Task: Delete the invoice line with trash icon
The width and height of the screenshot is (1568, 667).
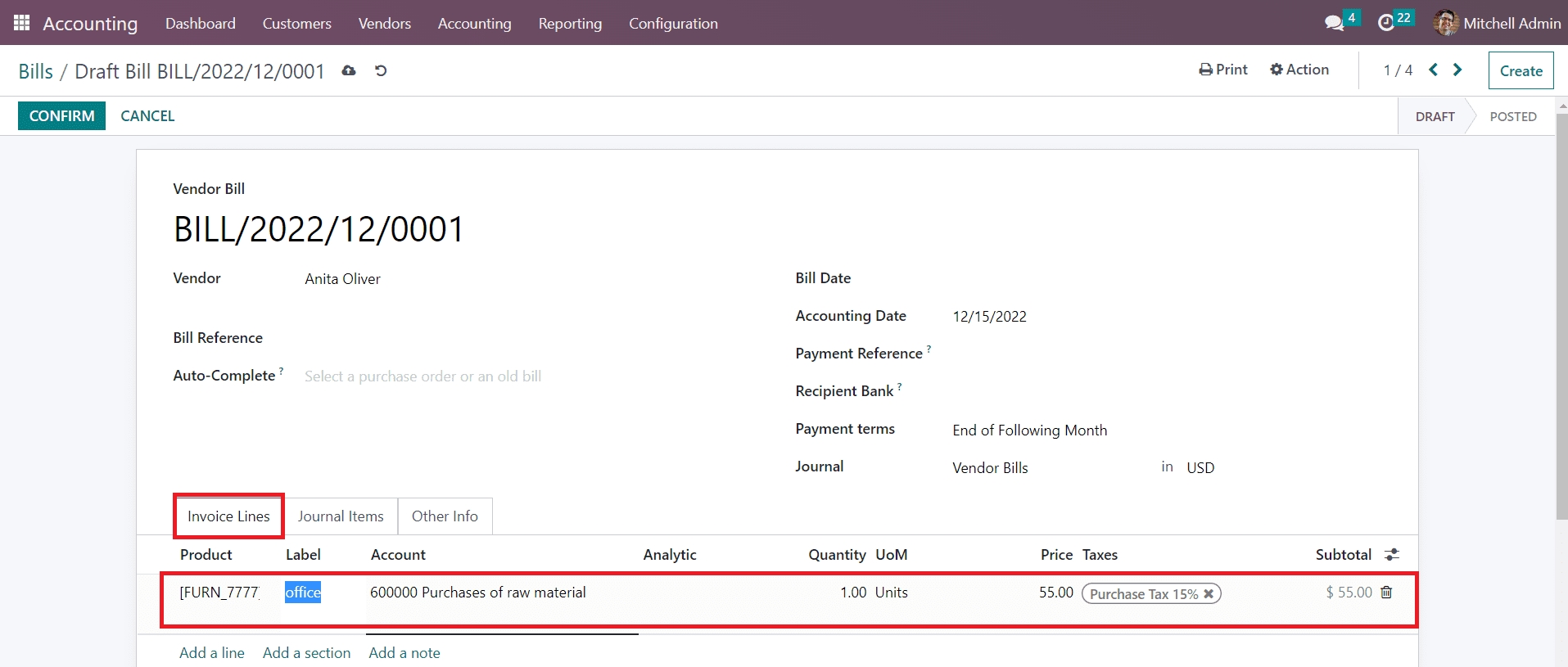Action: point(1386,593)
